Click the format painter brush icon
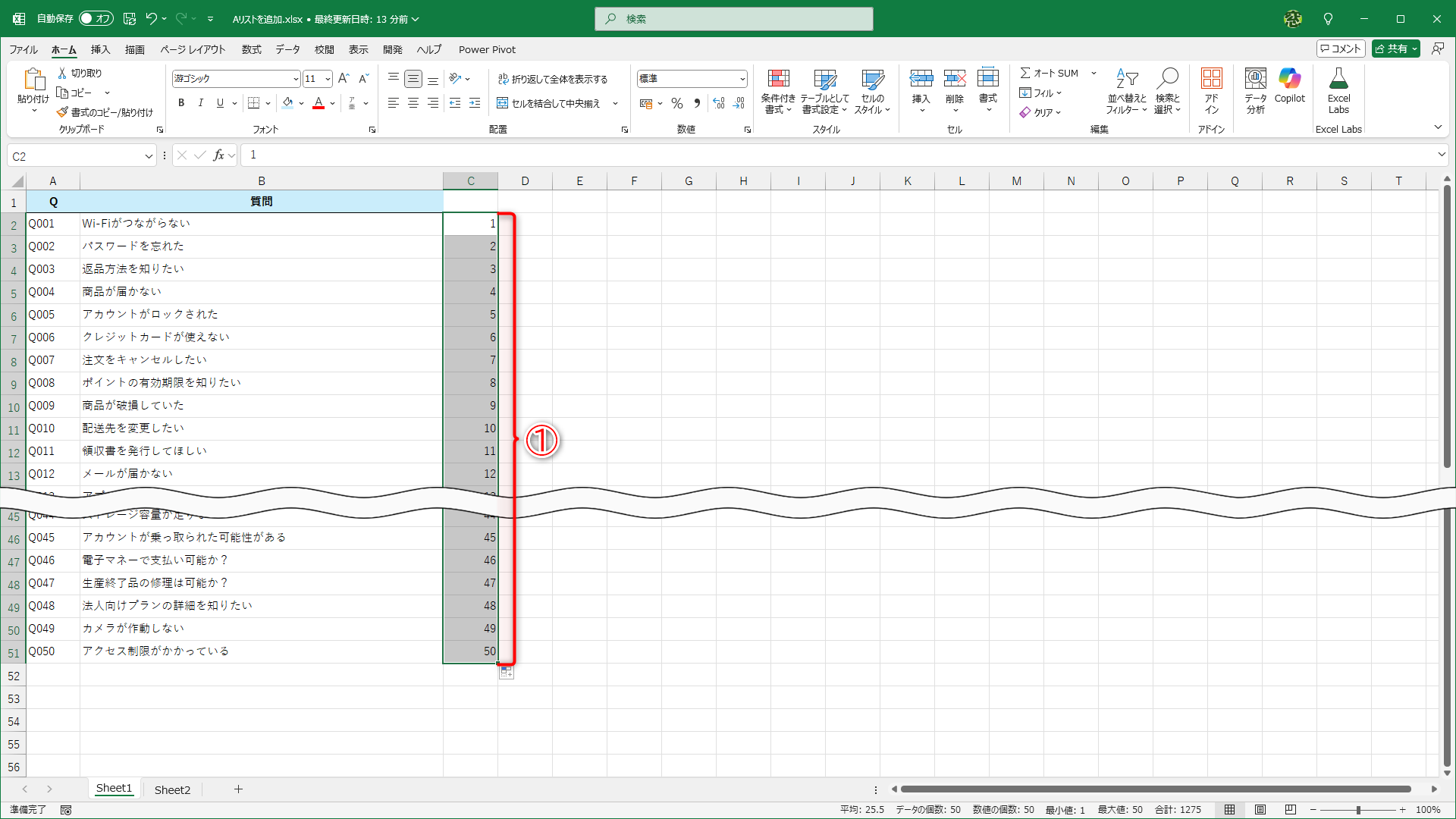 63,112
